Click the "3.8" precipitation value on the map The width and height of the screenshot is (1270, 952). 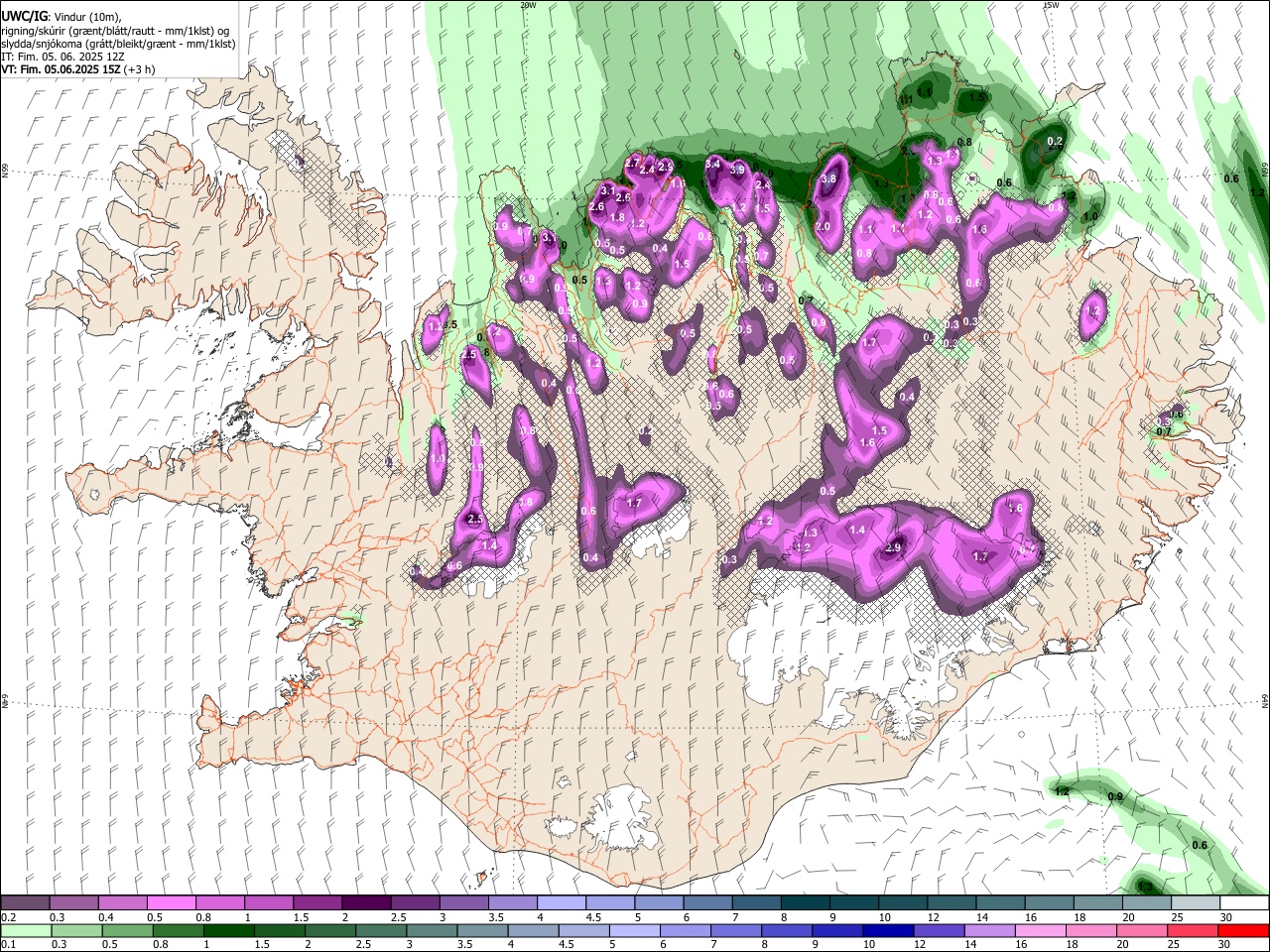point(829,179)
